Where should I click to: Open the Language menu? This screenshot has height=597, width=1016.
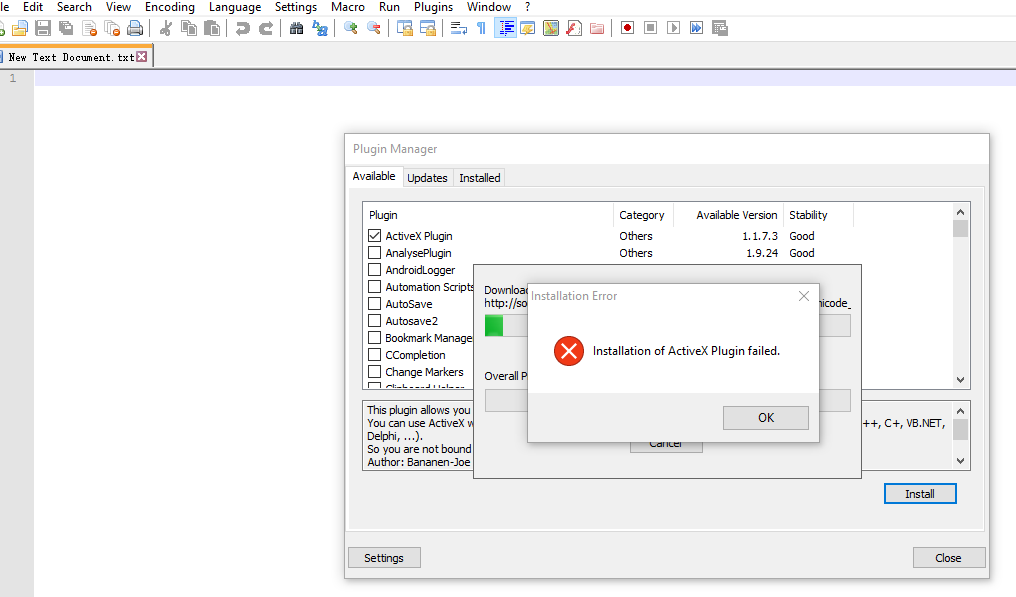(x=235, y=7)
